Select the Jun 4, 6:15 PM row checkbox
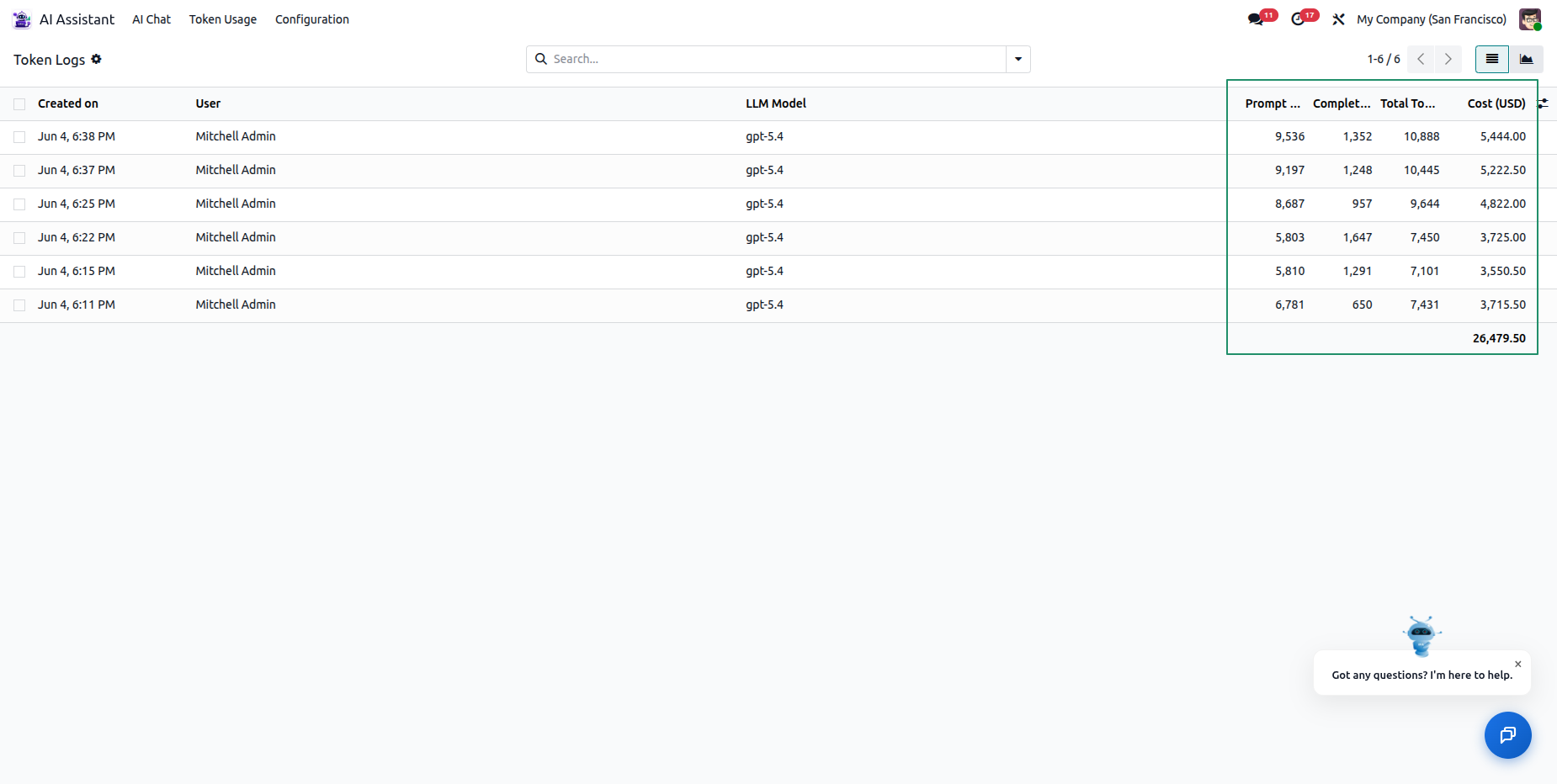This screenshot has width=1557, height=784. click(19, 272)
